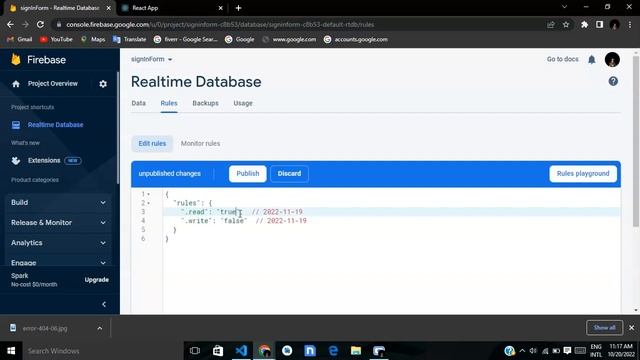Open Project Overview home icon
This screenshot has height=360, width=640.
[16, 84]
